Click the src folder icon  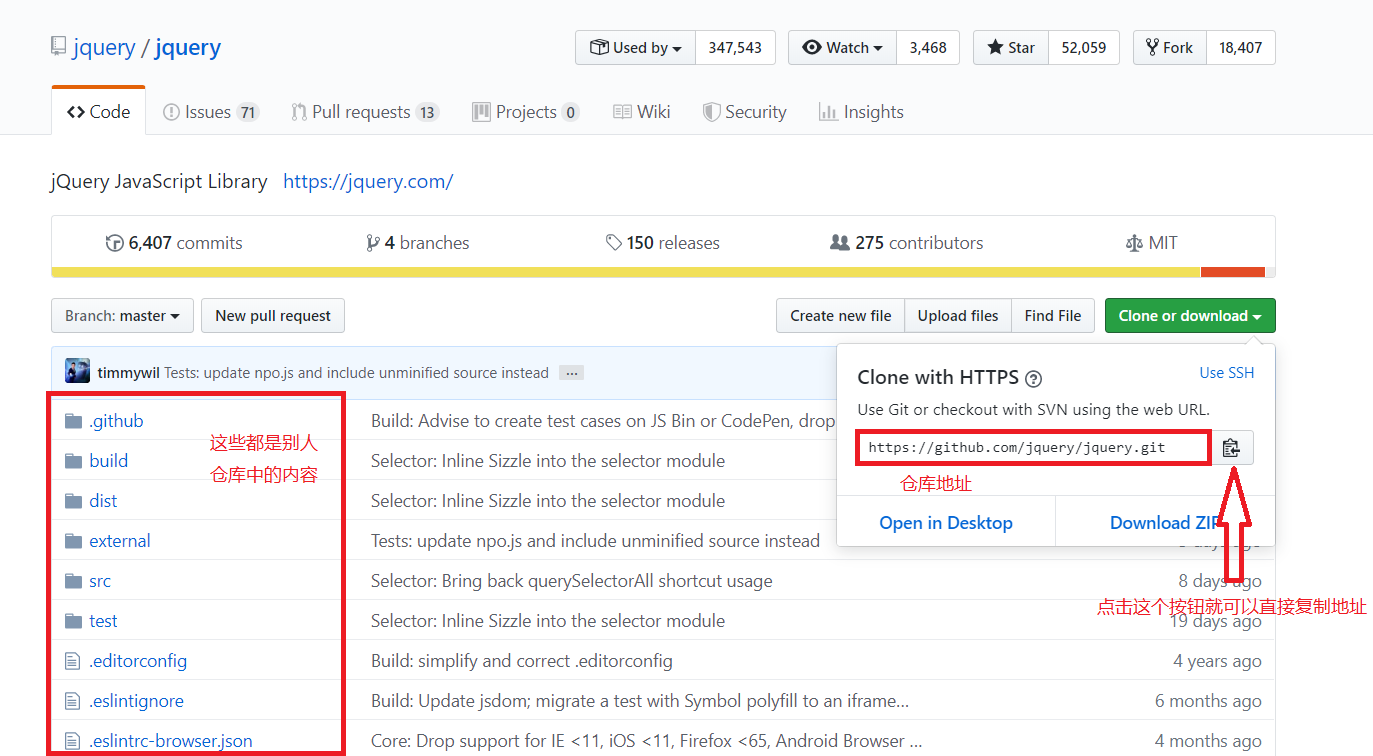[73, 581]
